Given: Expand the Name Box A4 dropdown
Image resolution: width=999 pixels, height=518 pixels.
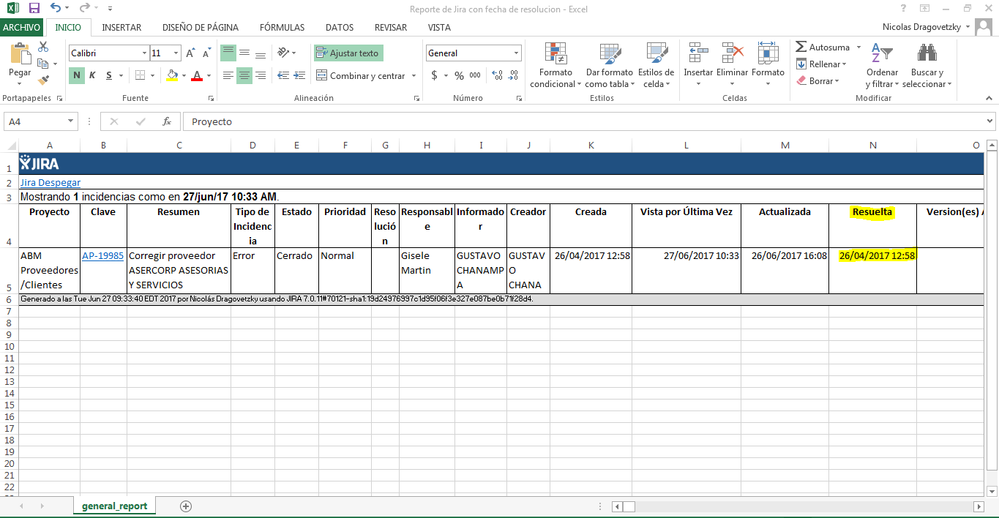Looking at the screenshot, I should (70, 121).
